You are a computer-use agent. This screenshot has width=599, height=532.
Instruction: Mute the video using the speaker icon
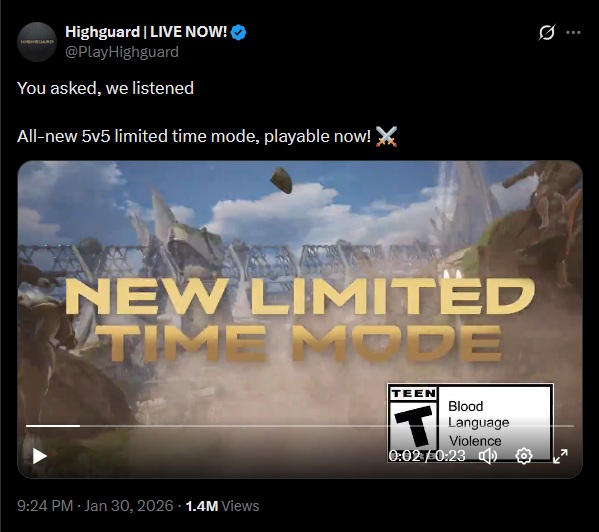pyautogui.click(x=488, y=456)
